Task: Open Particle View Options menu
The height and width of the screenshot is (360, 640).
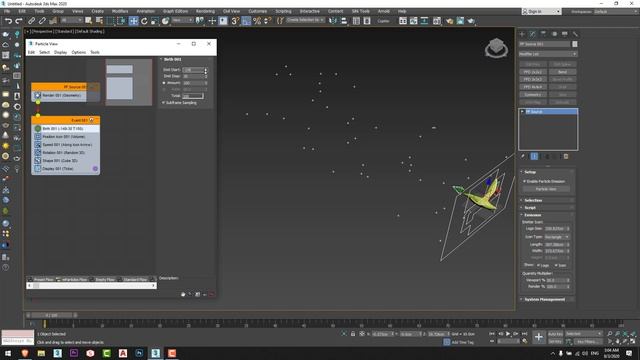Action: (x=79, y=52)
